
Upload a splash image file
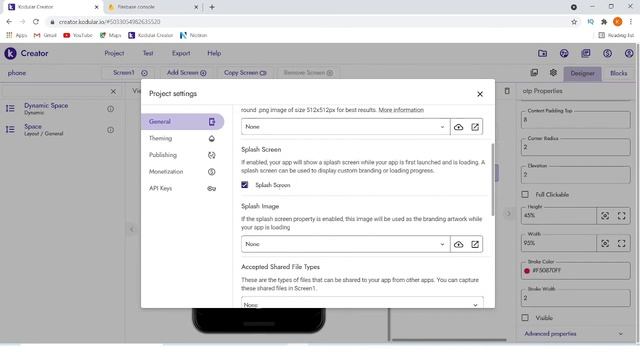click(x=458, y=244)
